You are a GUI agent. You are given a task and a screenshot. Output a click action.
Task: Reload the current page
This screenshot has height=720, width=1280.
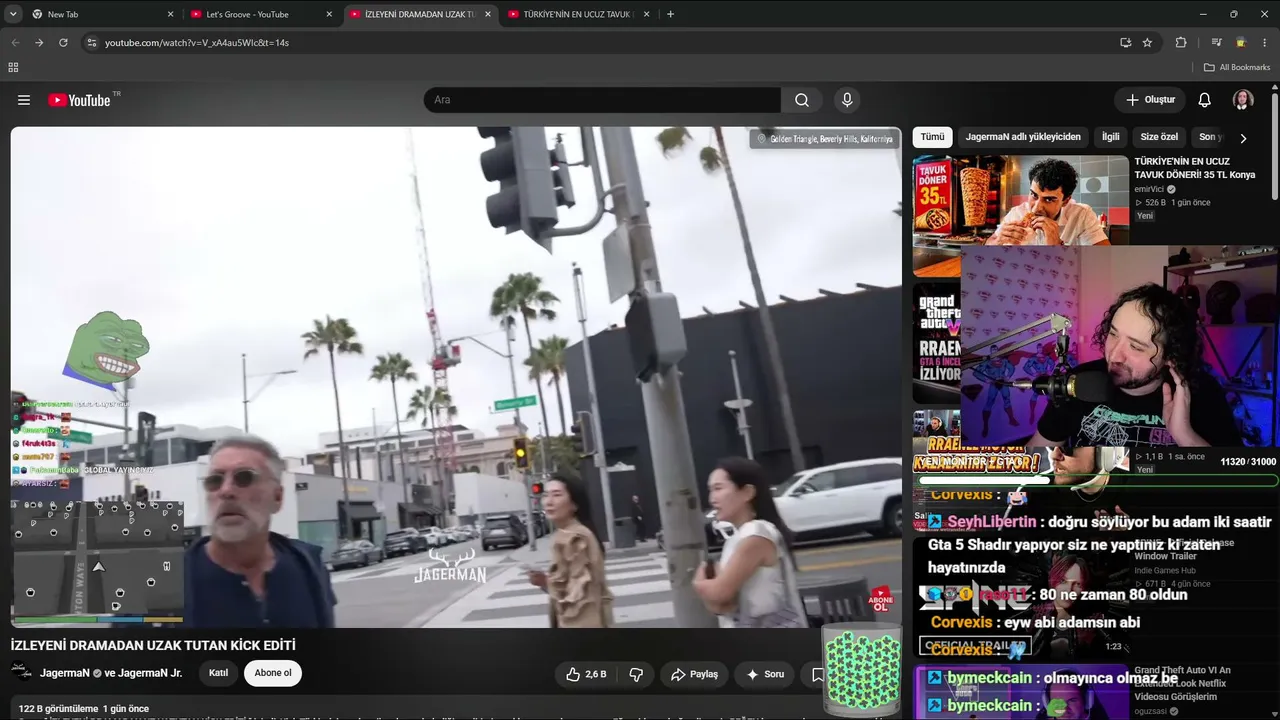click(x=63, y=43)
